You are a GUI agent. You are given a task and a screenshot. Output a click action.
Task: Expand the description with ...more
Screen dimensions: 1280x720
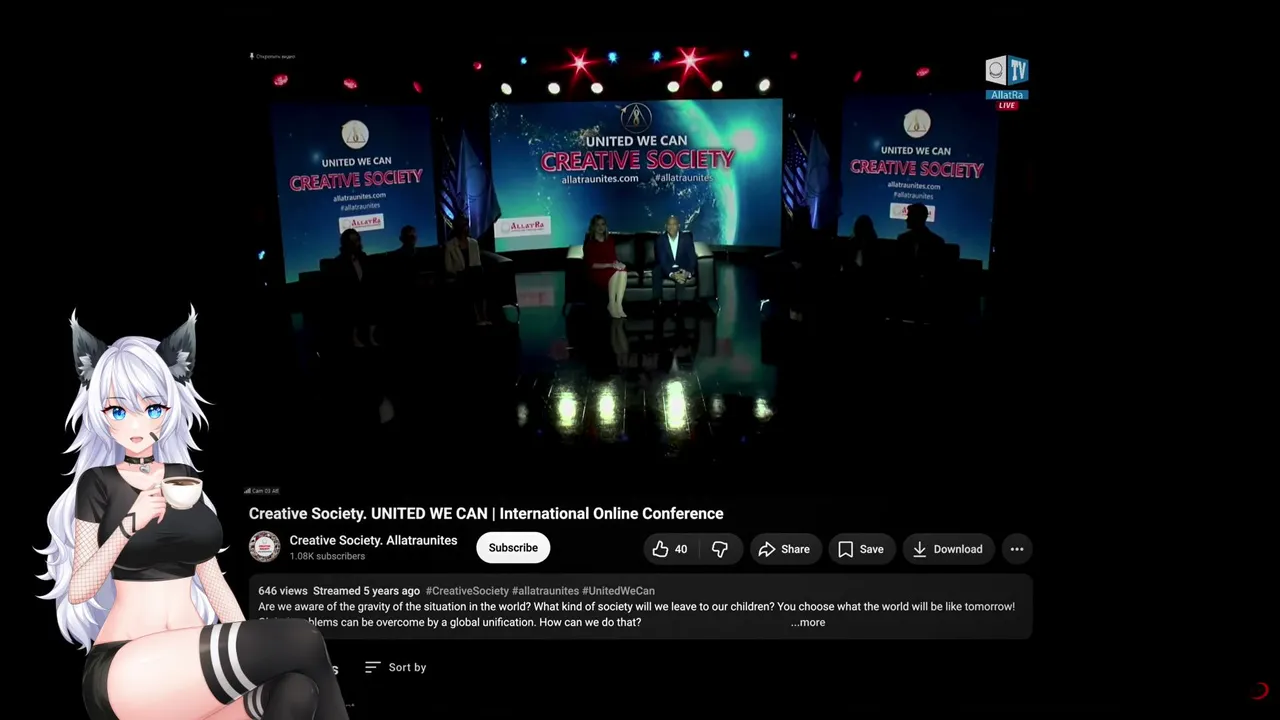(x=808, y=622)
